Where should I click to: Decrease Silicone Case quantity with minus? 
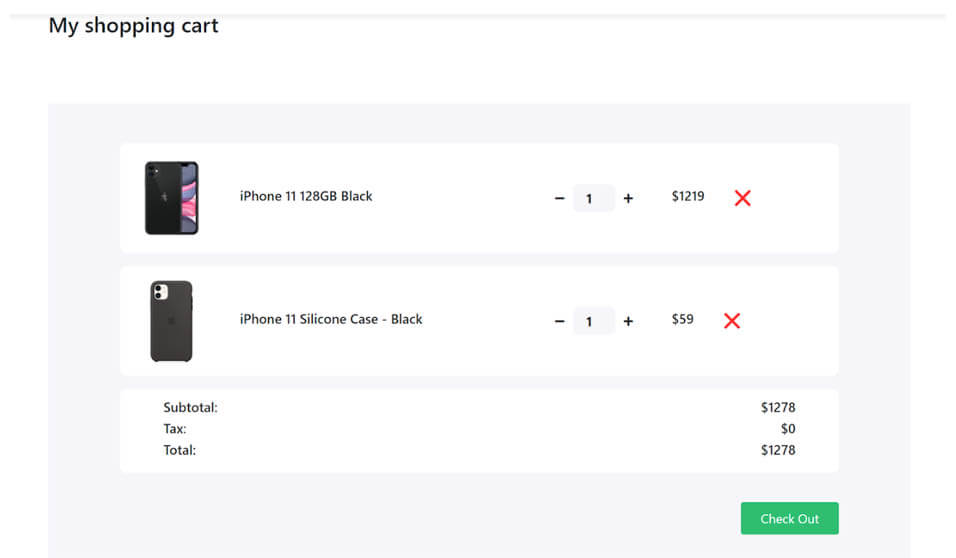point(560,321)
